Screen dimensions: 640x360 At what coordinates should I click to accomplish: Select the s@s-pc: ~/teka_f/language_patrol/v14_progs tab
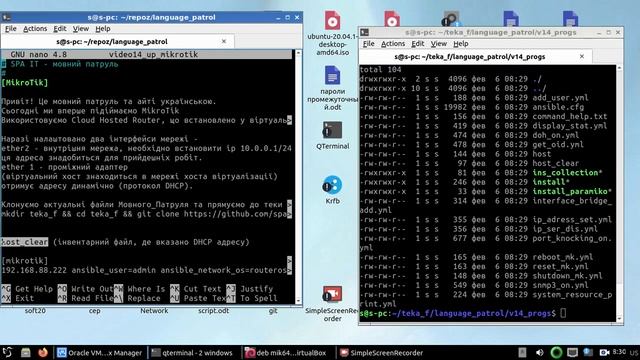tap(476, 56)
